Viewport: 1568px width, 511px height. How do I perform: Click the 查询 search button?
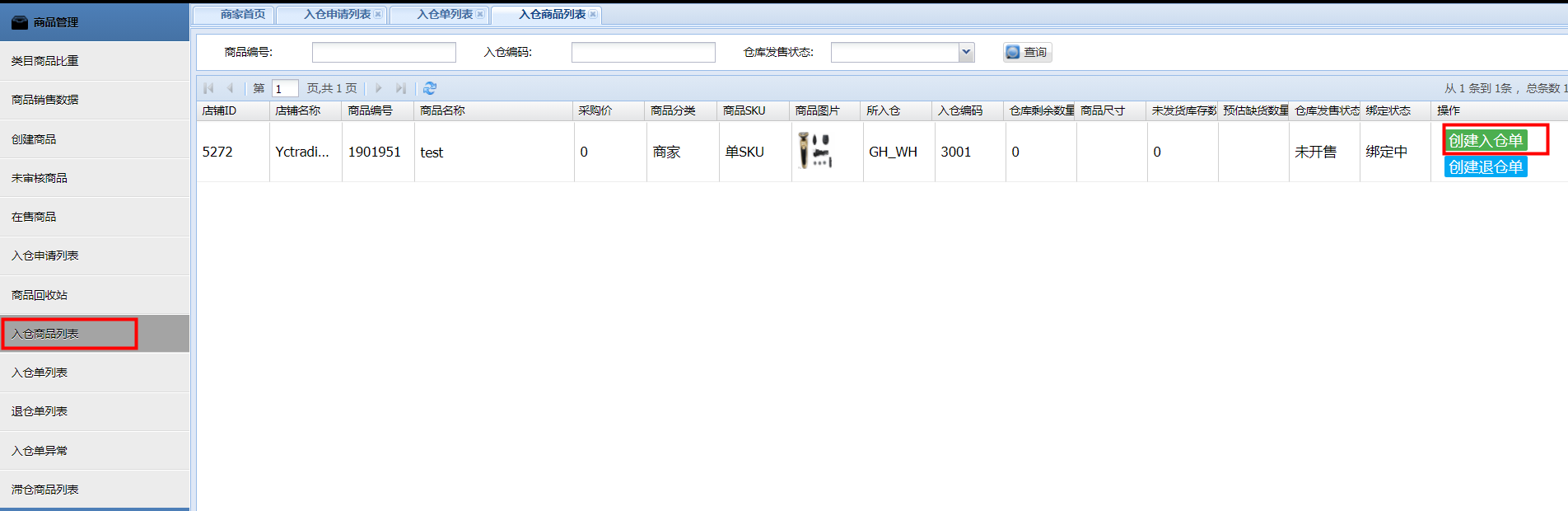1027,53
